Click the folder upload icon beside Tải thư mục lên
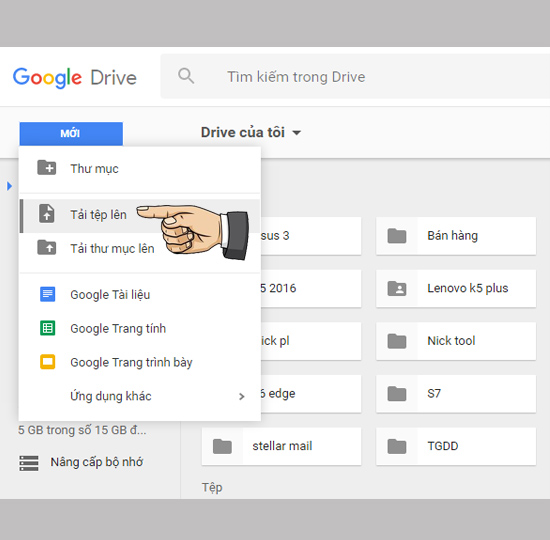The image size is (550, 540). (47, 247)
